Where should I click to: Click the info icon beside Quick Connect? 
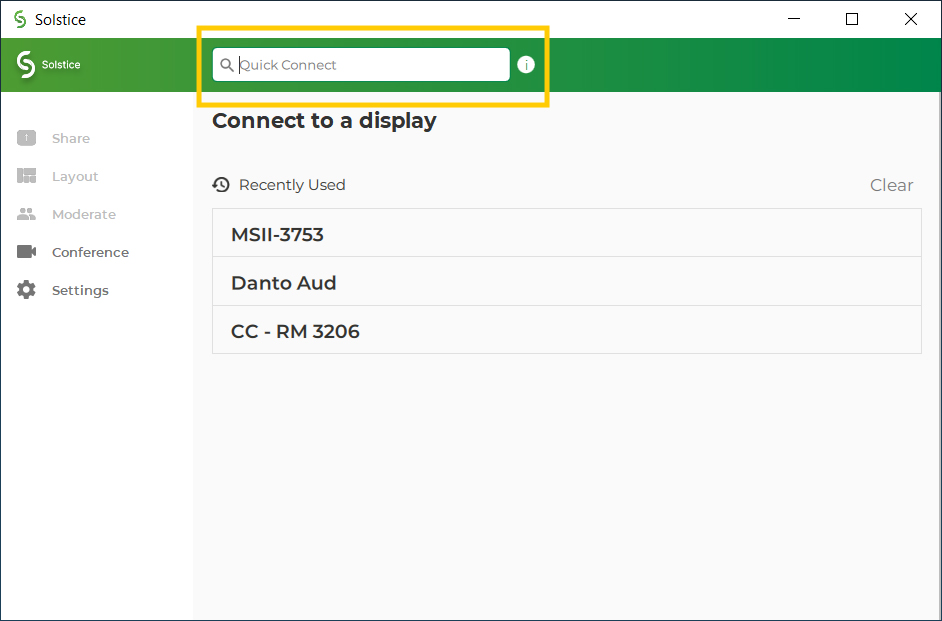point(526,64)
